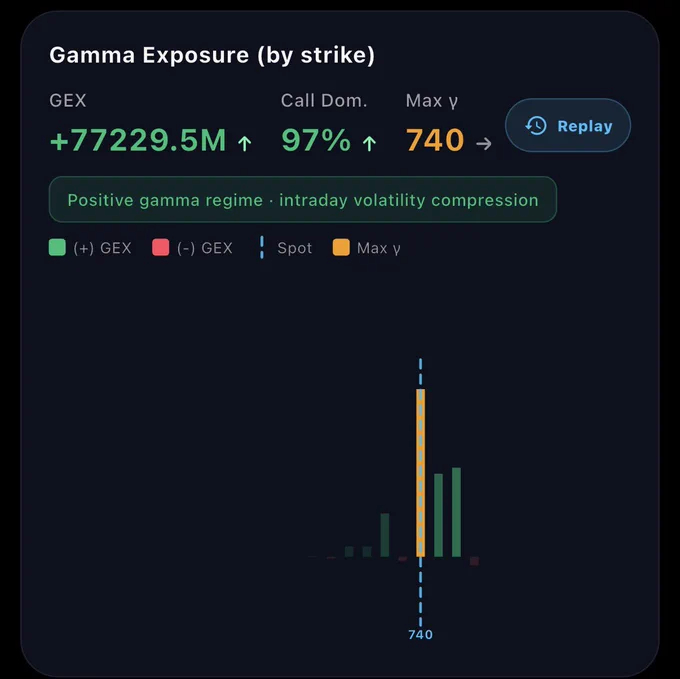680x679 pixels.
Task: Select the 97% Call Dom. value
Action: pyautogui.click(x=316, y=140)
